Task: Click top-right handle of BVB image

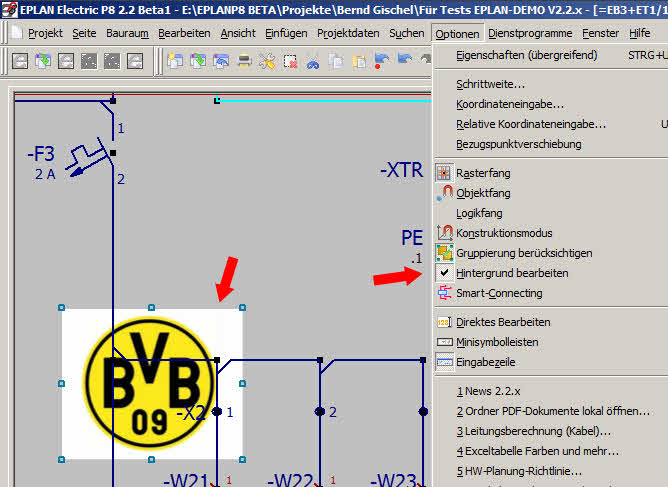Action: point(242,308)
